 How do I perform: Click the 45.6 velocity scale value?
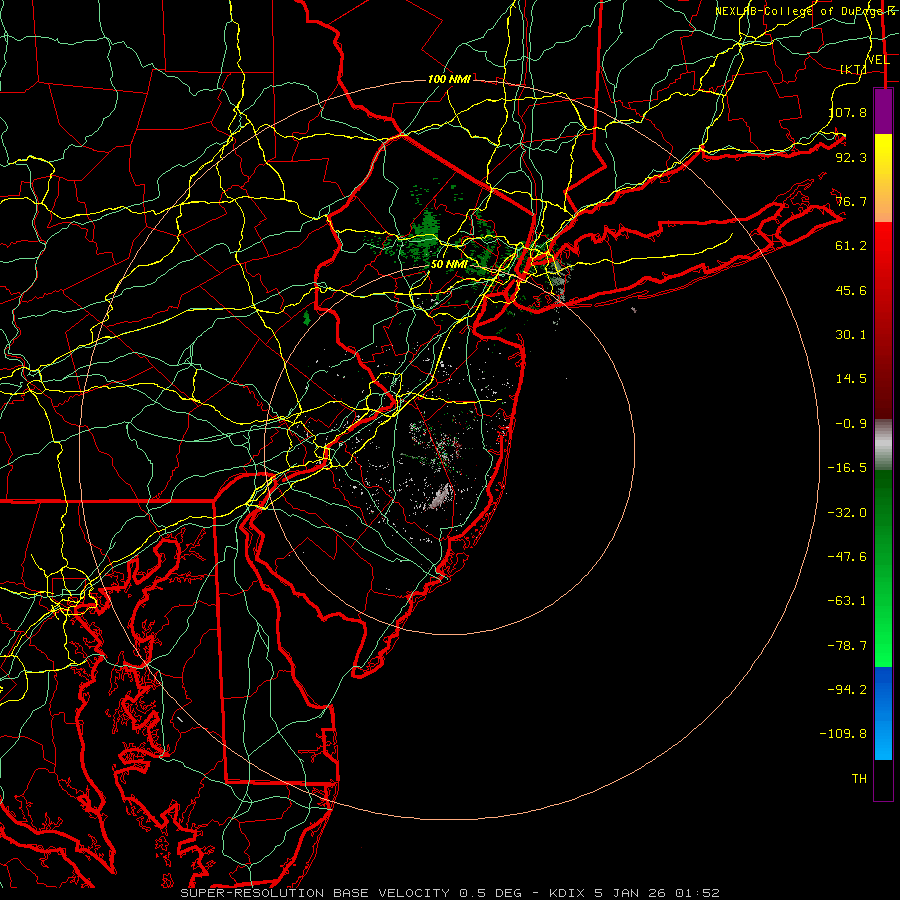(851, 290)
